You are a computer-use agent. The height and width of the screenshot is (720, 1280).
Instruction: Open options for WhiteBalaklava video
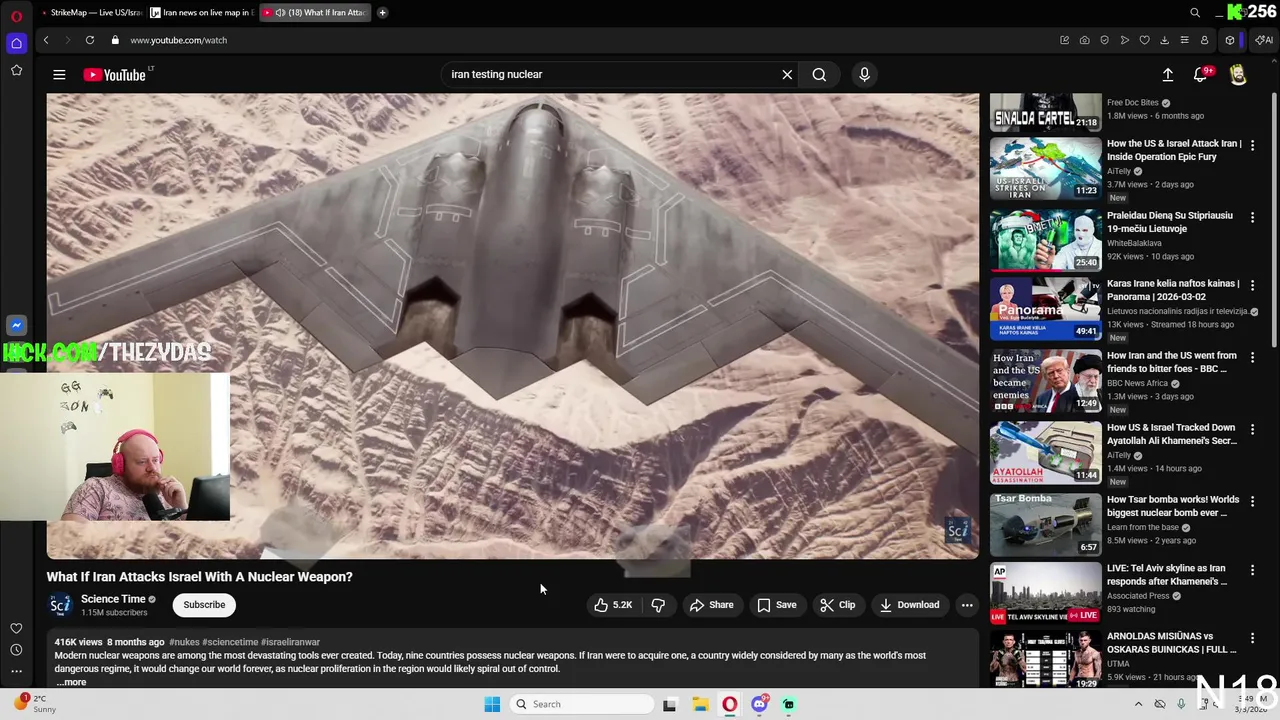(1252, 217)
